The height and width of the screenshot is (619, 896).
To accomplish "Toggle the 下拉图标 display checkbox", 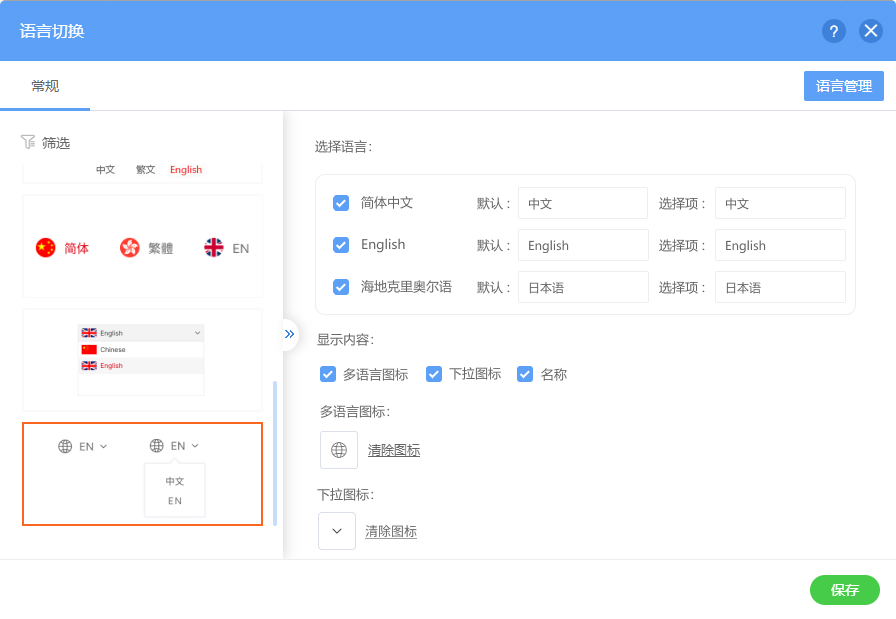I will tap(434, 374).
